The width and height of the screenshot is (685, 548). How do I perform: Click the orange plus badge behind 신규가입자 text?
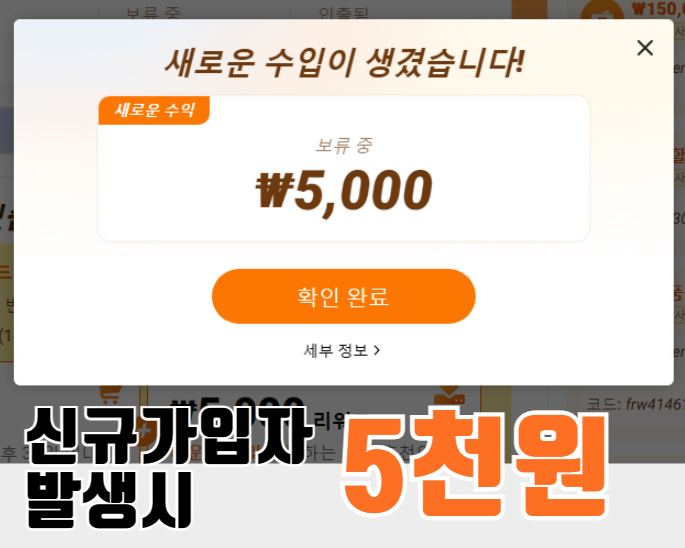[x=144, y=432]
